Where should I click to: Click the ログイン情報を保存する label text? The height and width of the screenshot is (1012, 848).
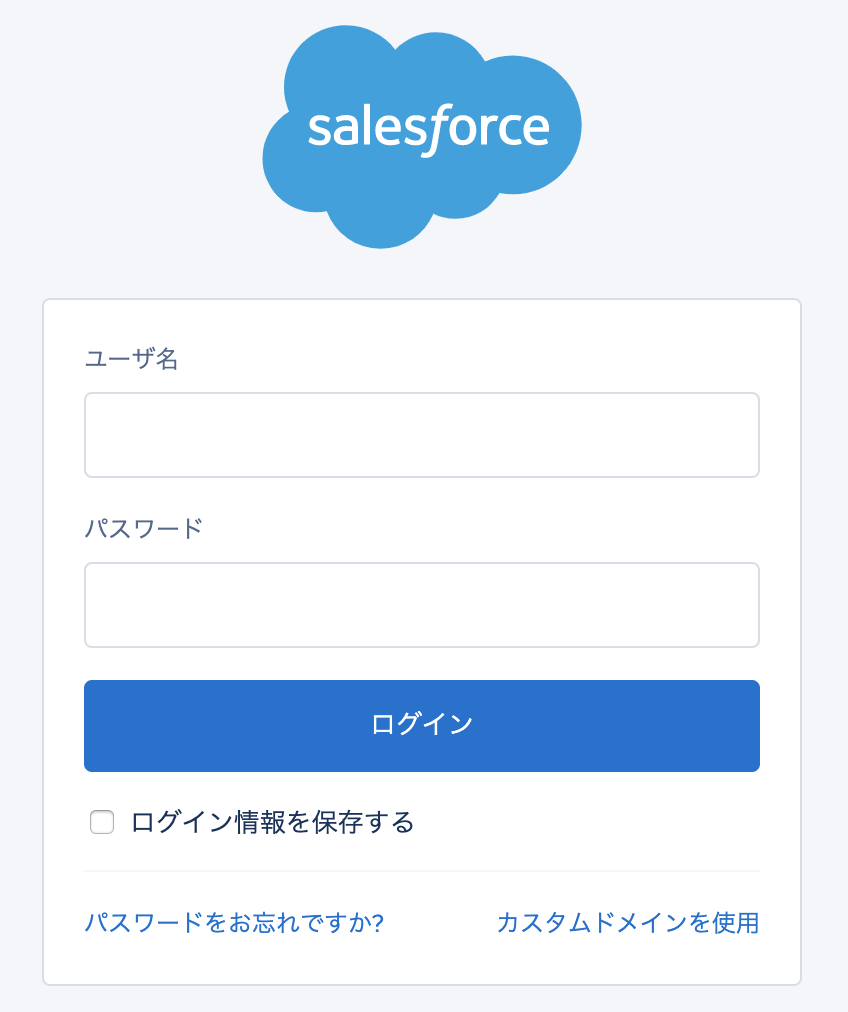[272, 822]
